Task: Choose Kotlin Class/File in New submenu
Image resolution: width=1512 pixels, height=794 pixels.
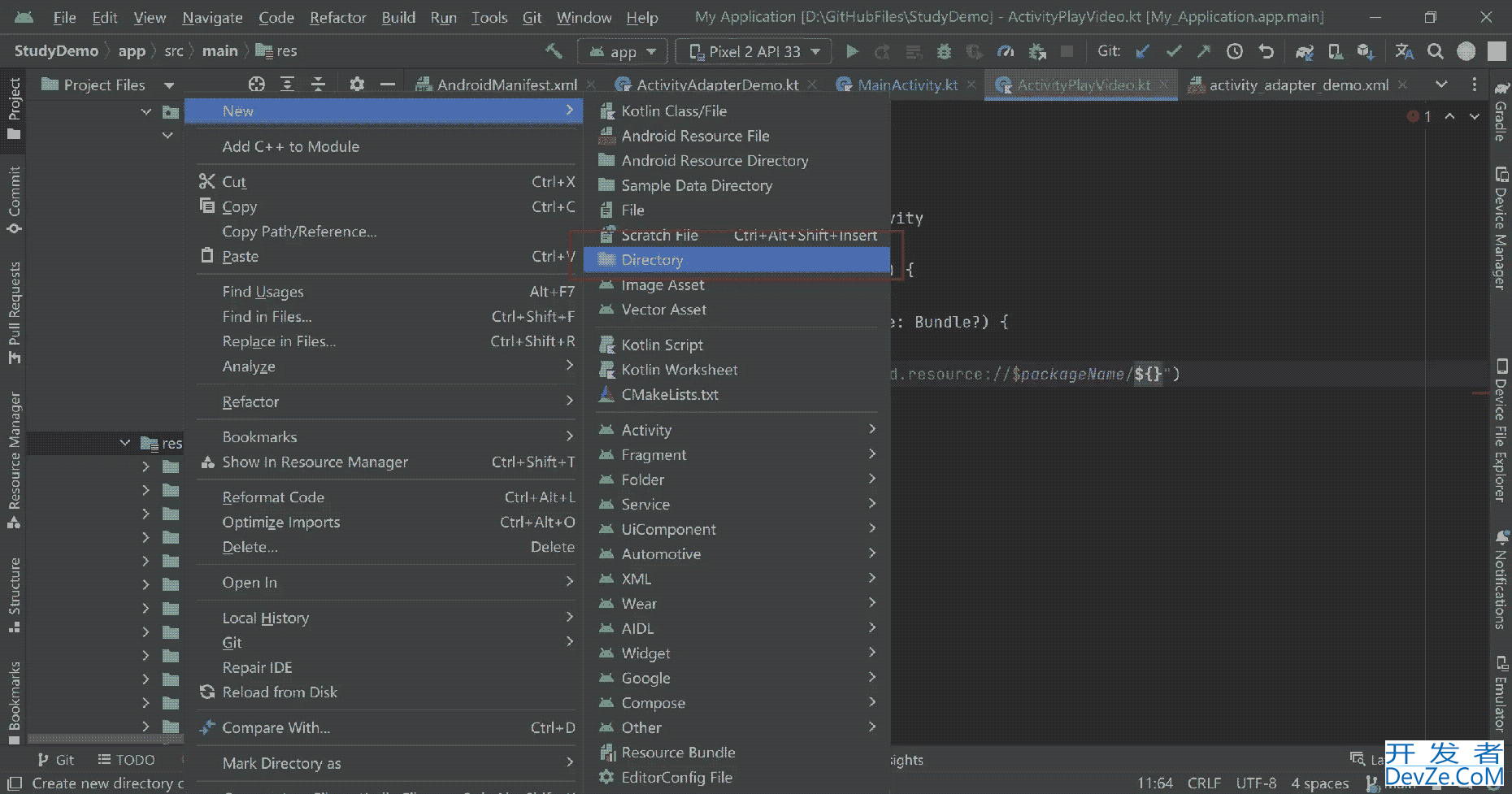Action: (738, 111)
